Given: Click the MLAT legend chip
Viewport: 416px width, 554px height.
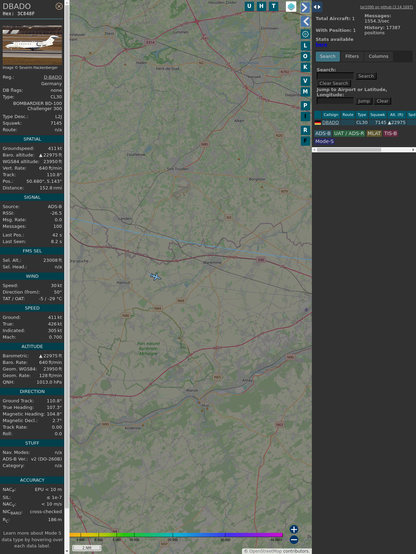Looking at the screenshot, I should 374,134.
